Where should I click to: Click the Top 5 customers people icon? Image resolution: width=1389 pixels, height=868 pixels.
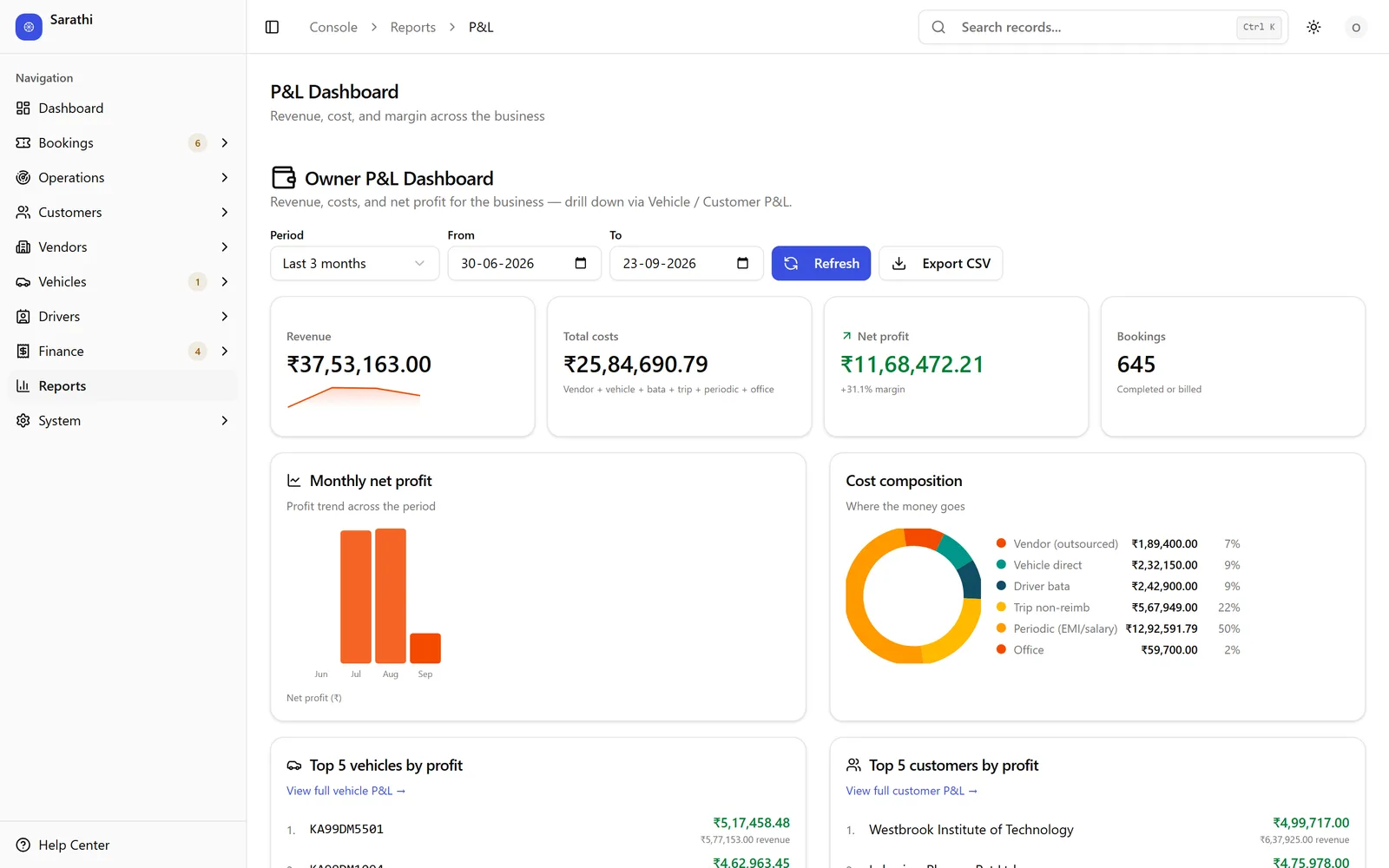[x=853, y=765]
